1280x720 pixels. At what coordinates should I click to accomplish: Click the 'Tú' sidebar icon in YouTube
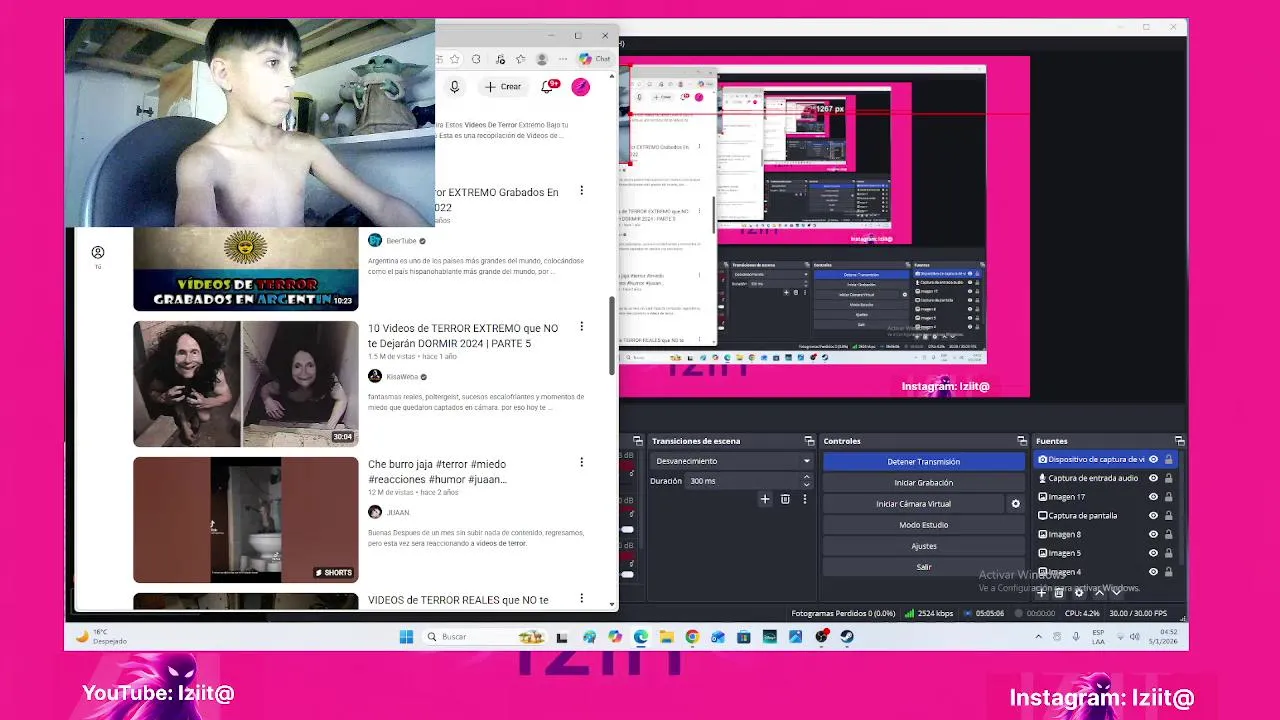click(98, 257)
